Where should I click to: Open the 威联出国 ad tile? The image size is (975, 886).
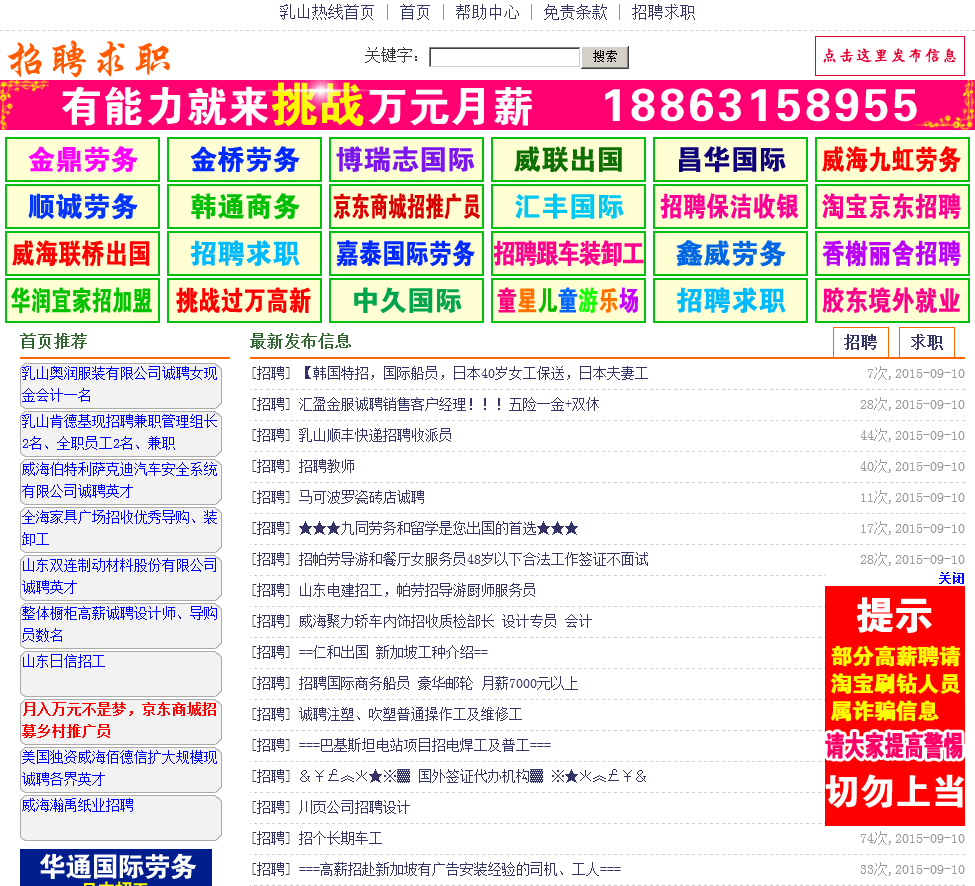coord(568,160)
